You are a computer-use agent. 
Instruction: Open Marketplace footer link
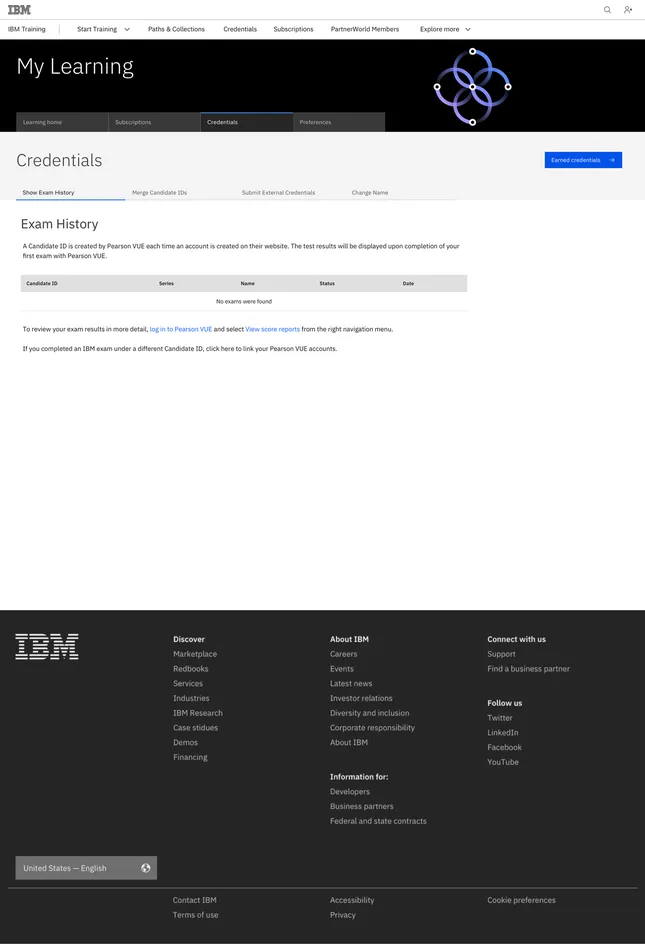pyautogui.click(x=195, y=654)
